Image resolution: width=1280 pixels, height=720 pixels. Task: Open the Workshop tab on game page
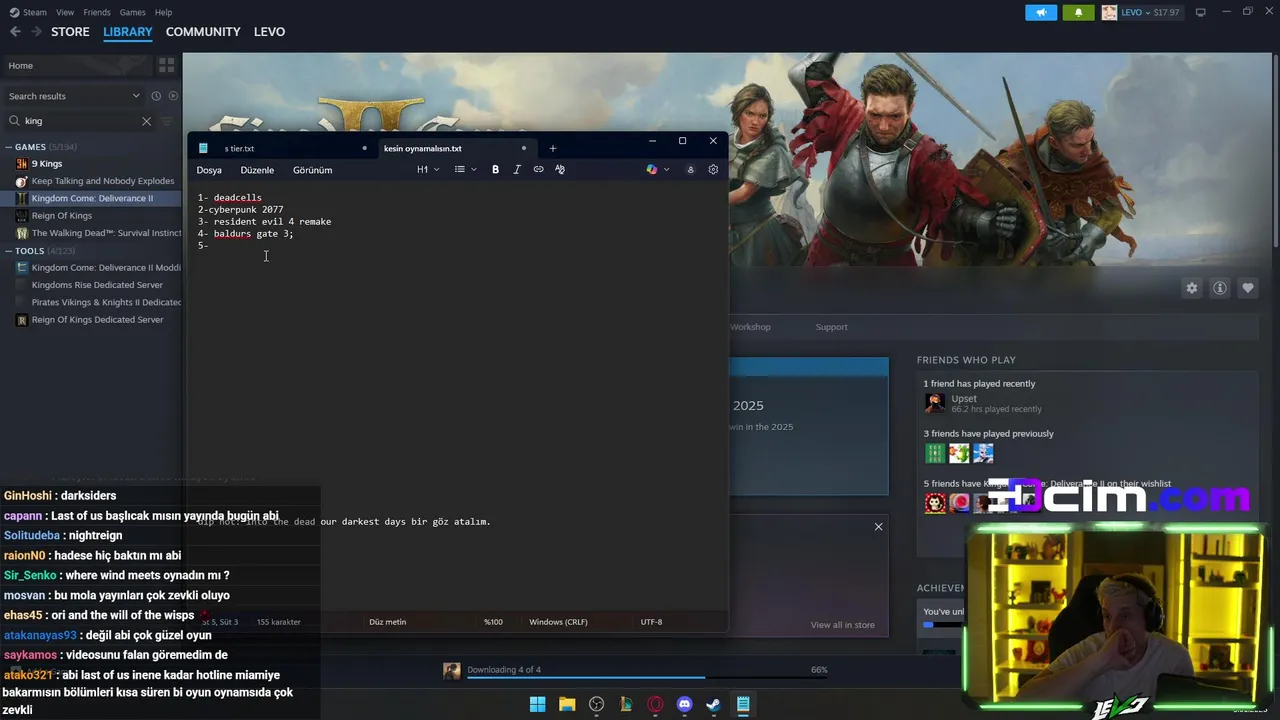point(750,327)
